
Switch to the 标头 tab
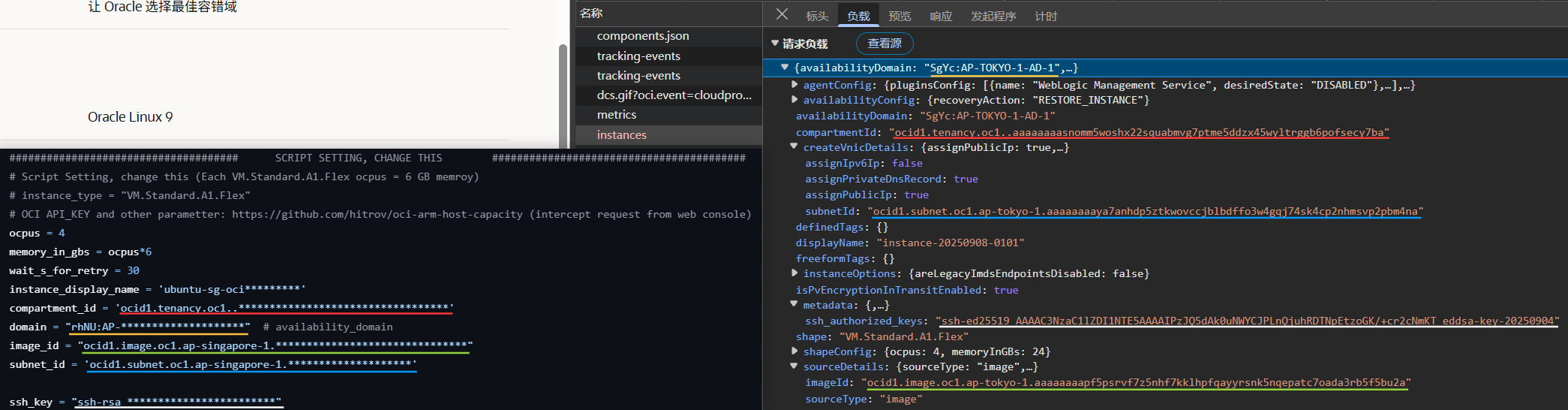tap(817, 16)
